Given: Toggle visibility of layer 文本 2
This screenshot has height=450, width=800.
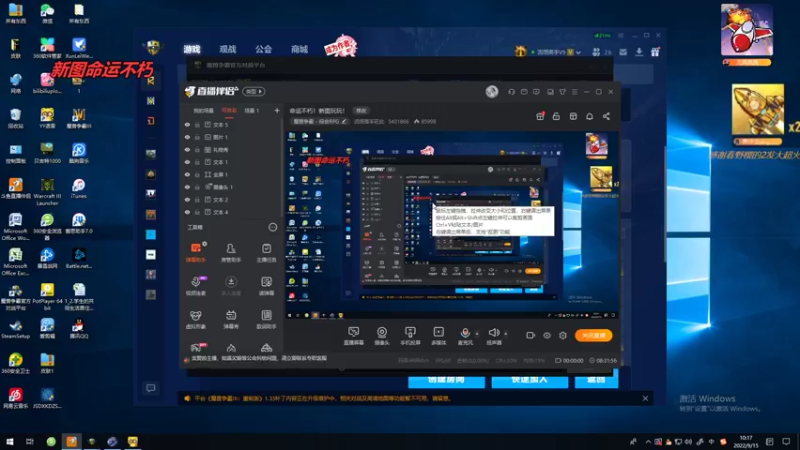Looking at the screenshot, I should coord(187,199).
